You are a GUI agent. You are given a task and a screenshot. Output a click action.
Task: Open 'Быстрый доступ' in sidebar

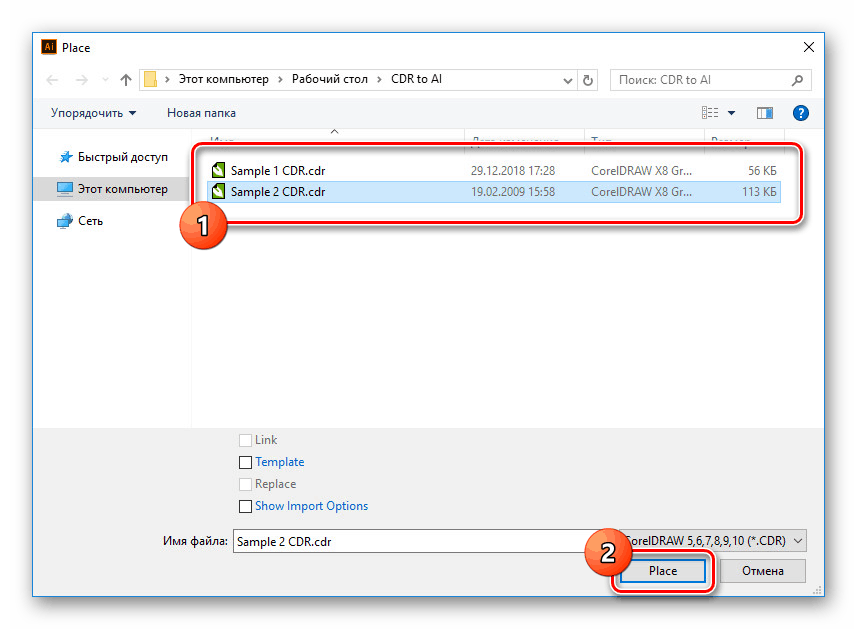point(122,157)
